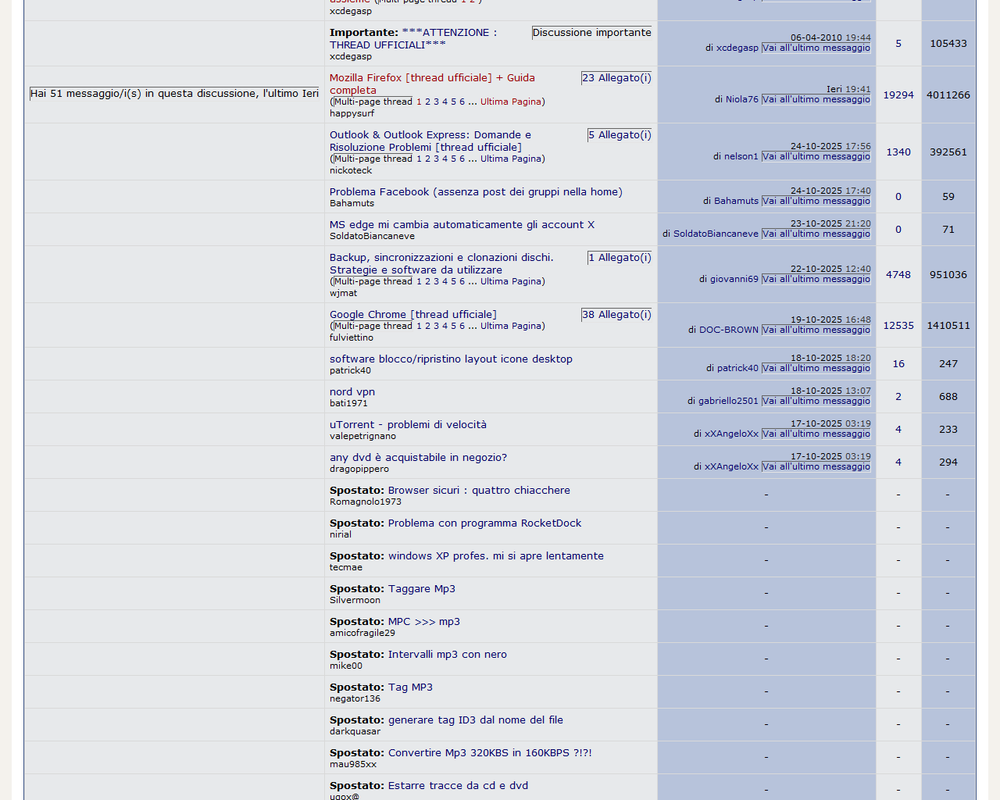
Task: Show who posted: 19294 replies in Firefox thread
Action: coord(898,95)
